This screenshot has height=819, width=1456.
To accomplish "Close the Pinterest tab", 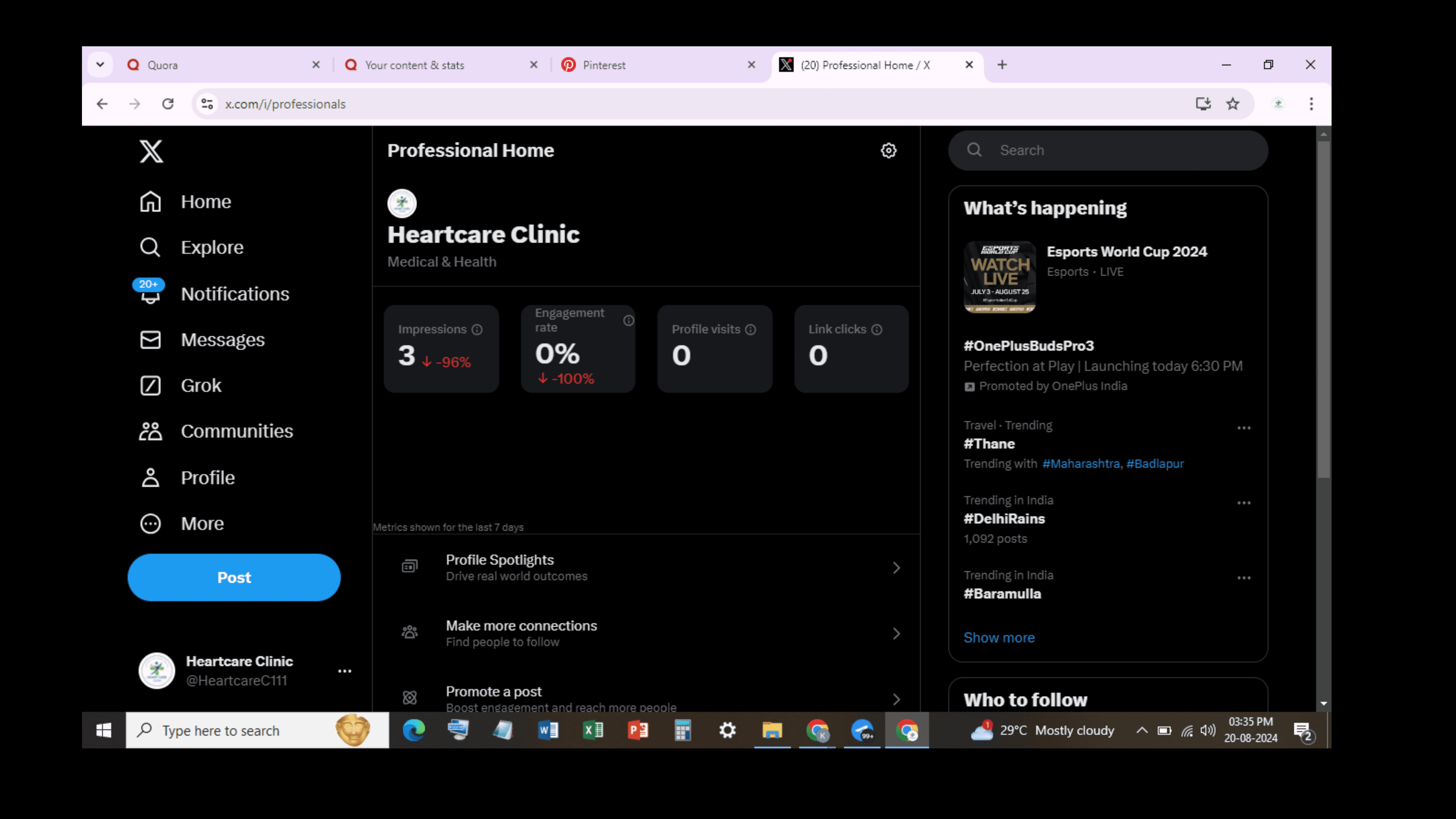I will [751, 65].
